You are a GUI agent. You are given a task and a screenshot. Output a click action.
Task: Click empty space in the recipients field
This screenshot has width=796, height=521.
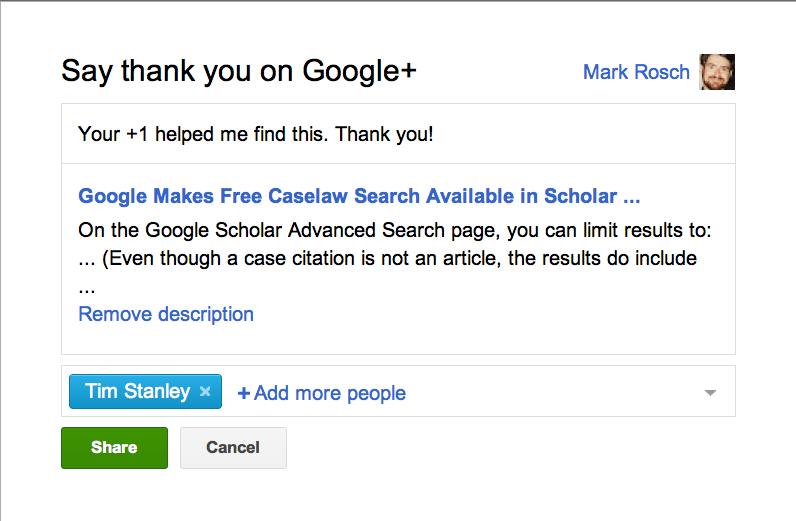point(553,392)
